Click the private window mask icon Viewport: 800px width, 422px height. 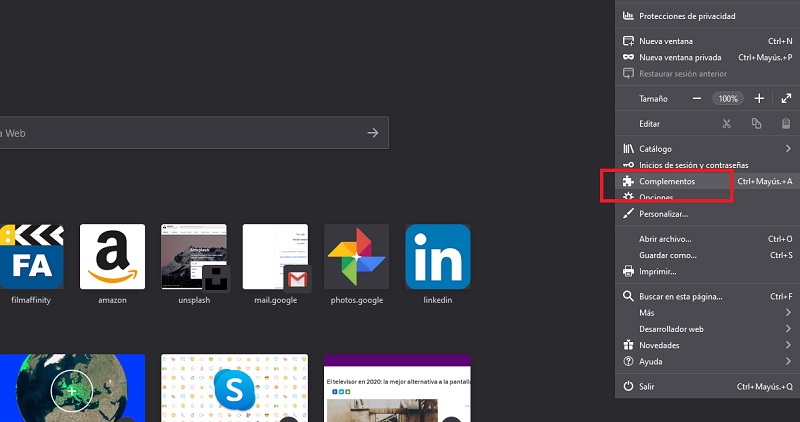(x=628, y=57)
